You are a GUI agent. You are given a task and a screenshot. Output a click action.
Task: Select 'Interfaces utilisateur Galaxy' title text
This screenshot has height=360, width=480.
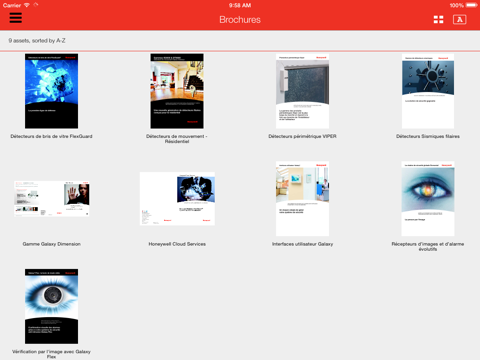302,244
